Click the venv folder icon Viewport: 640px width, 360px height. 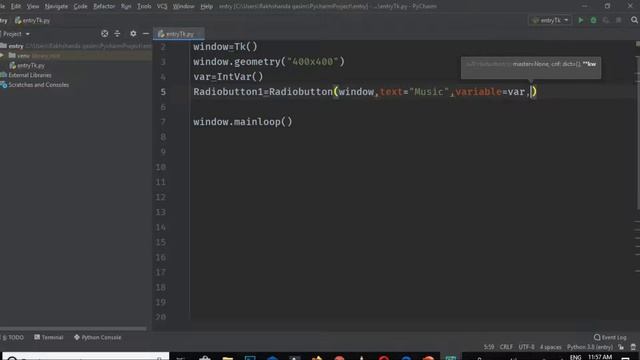click(12, 56)
